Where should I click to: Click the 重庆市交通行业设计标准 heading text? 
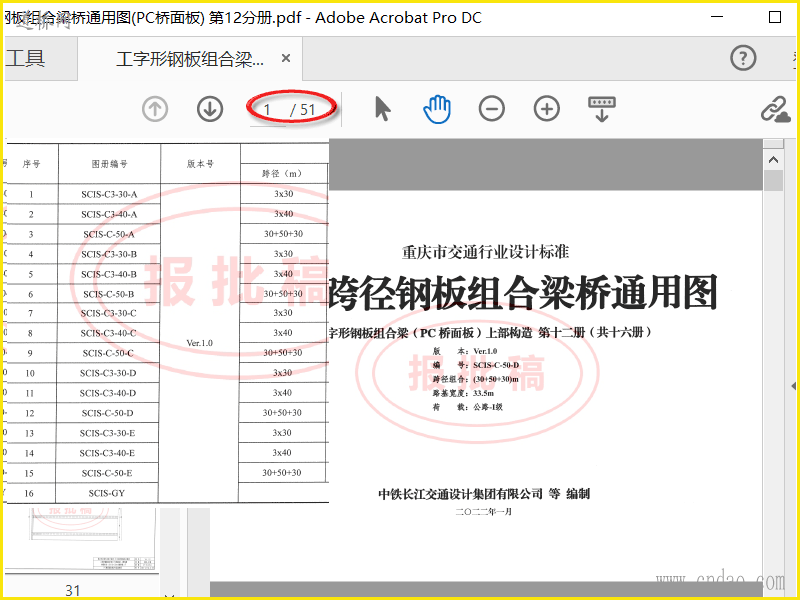click(485, 252)
